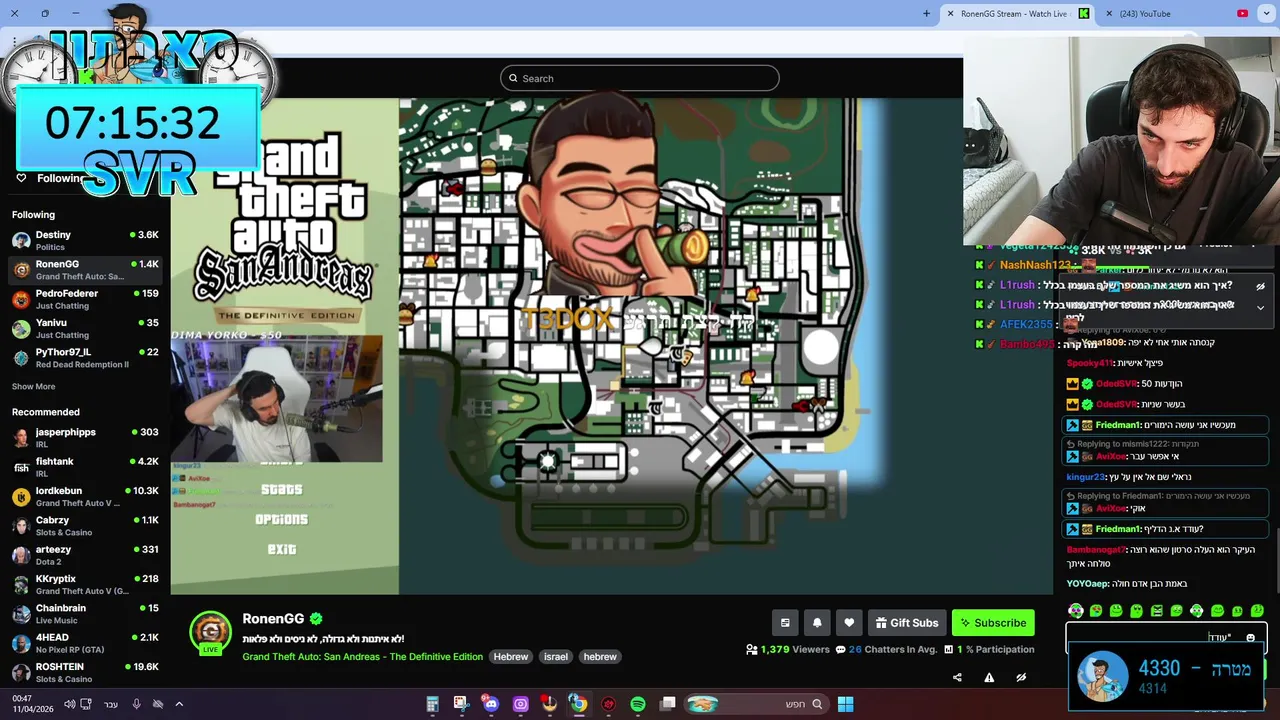The height and width of the screenshot is (720, 1280).
Task: Click the language indicator in system tray
Action: click(x=111, y=704)
